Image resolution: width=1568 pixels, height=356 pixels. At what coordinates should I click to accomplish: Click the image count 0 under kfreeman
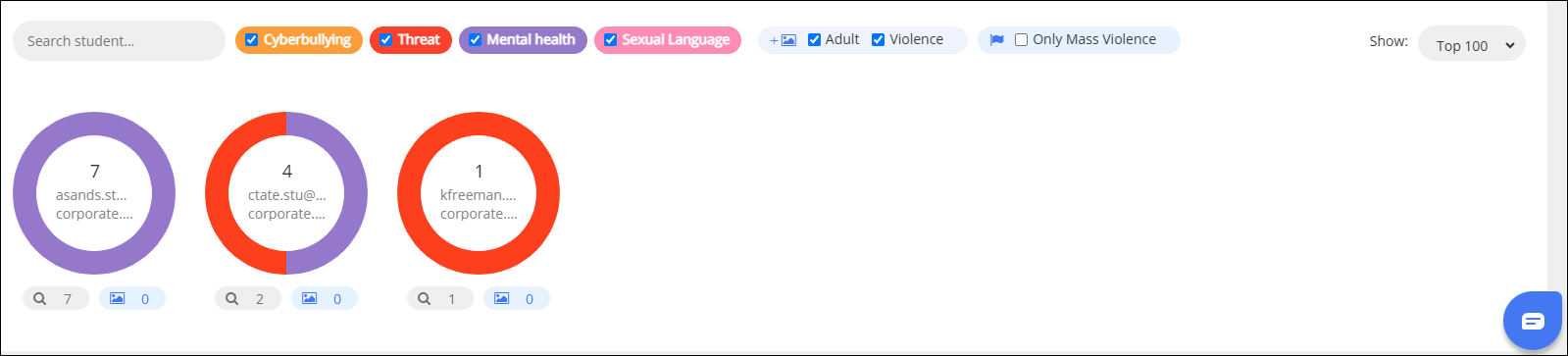[x=530, y=299]
